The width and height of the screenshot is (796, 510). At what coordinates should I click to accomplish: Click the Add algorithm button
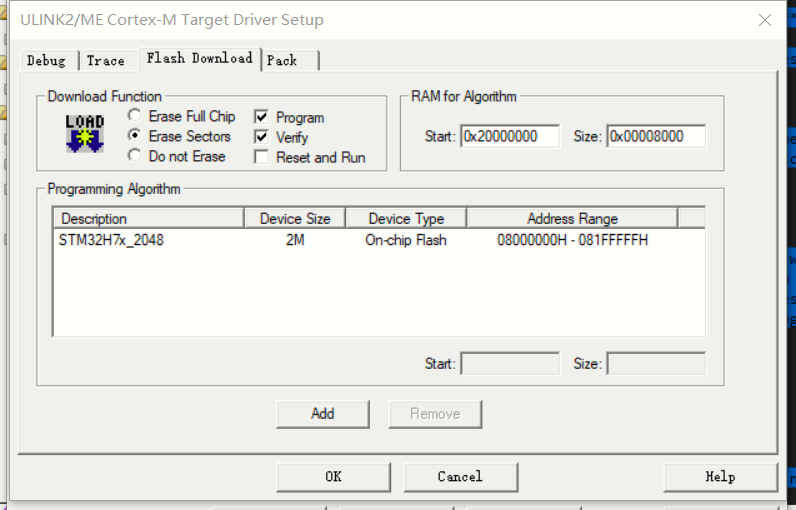click(323, 414)
